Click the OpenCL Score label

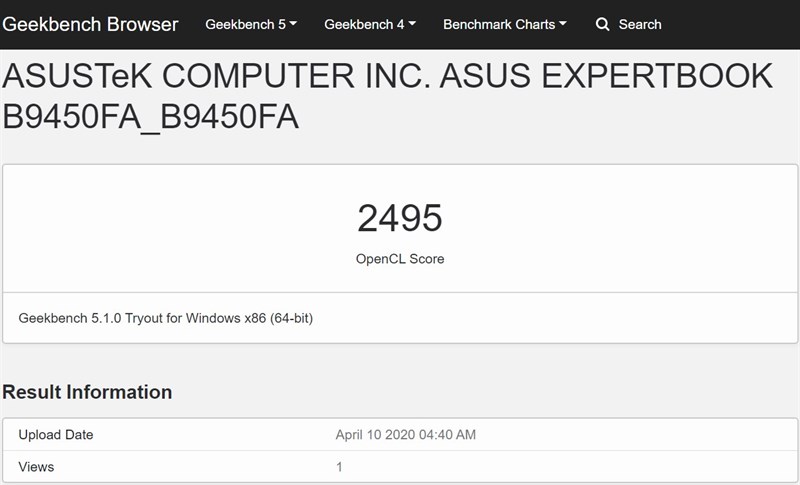pos(400,259)
